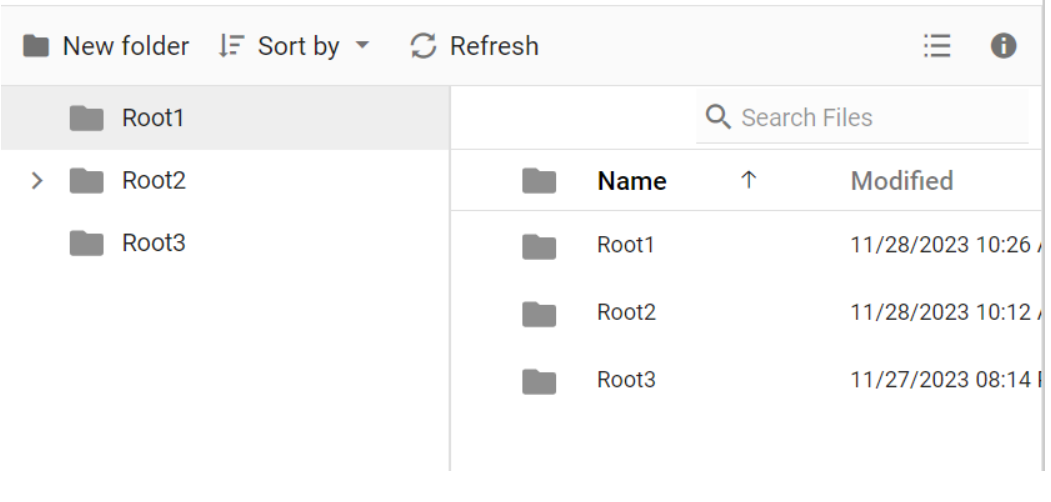Click the Root2 modified date 11/28/2023 10:12
This screenshot has height=502, width=1051.
click(940, 313)
